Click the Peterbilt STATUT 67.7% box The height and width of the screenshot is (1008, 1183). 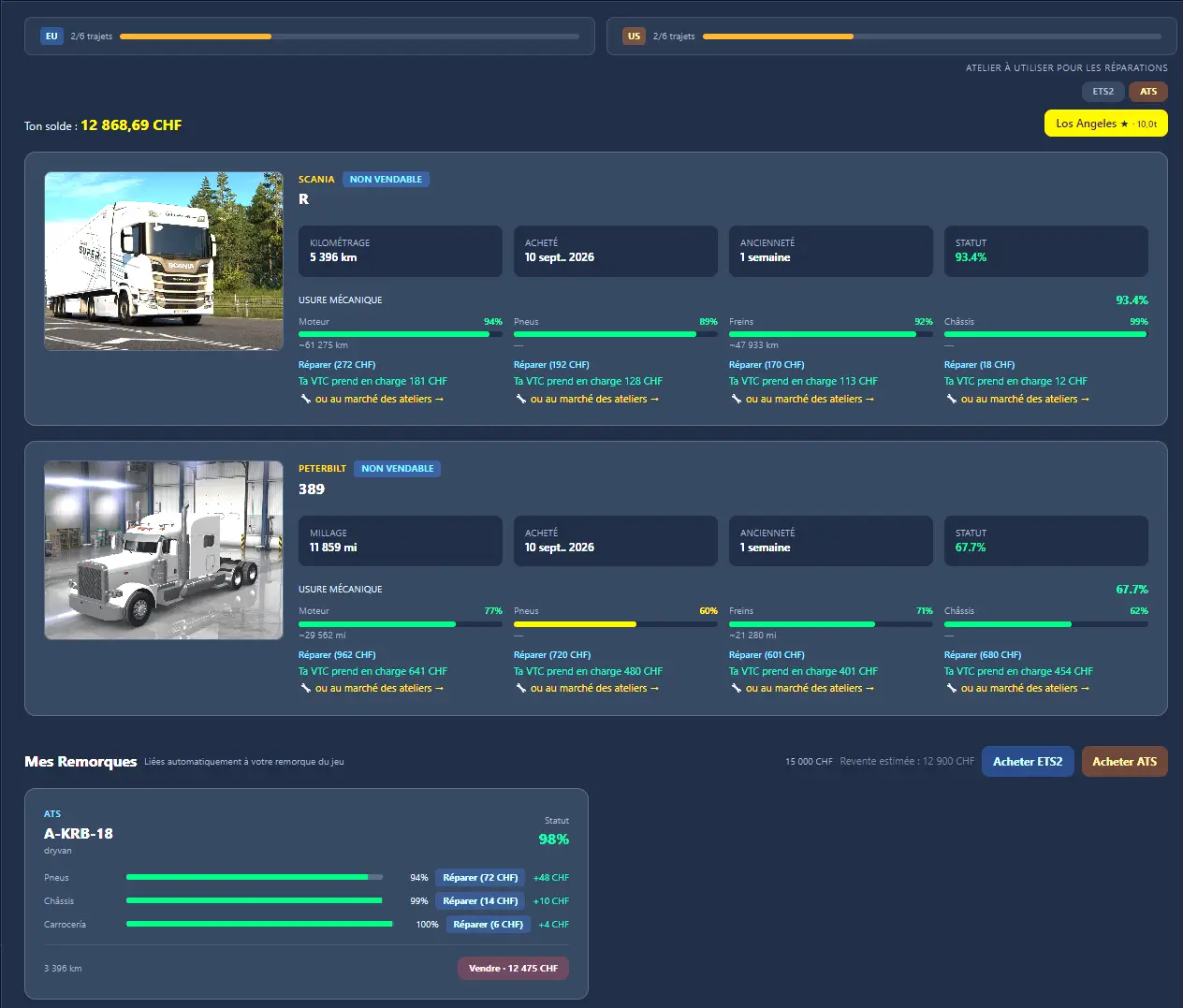coord(1046,541)
